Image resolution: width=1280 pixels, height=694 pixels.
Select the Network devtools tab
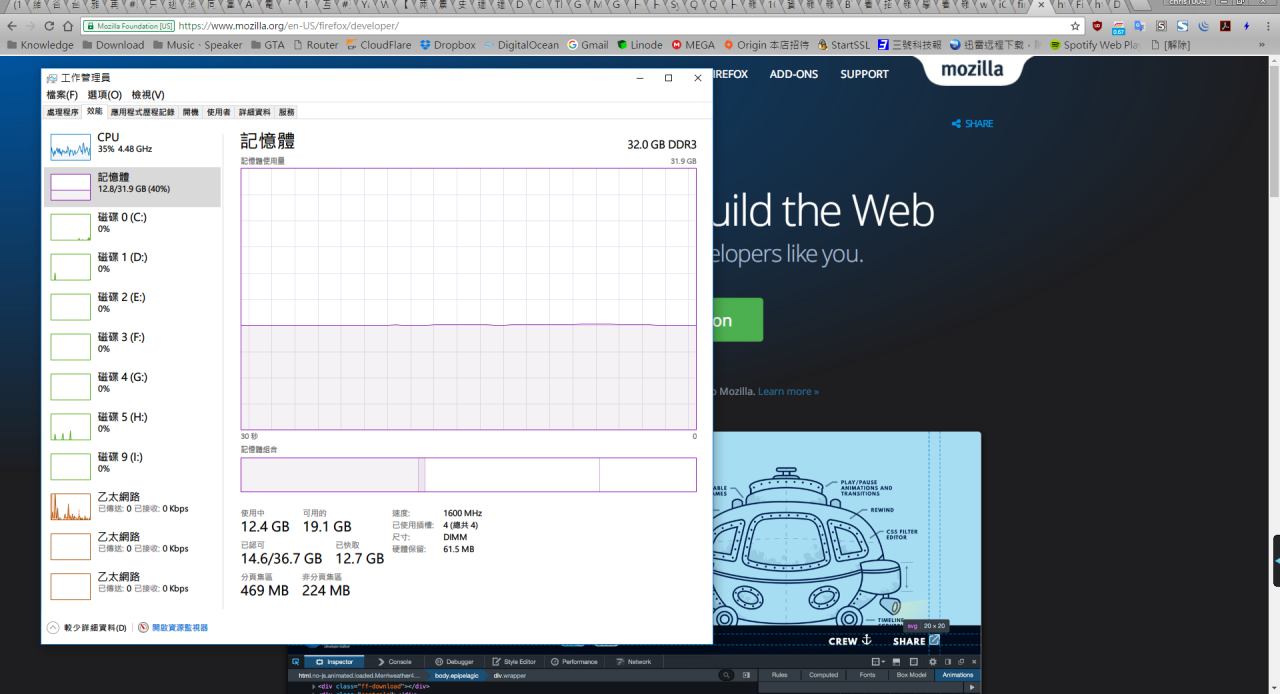(634, 661)
